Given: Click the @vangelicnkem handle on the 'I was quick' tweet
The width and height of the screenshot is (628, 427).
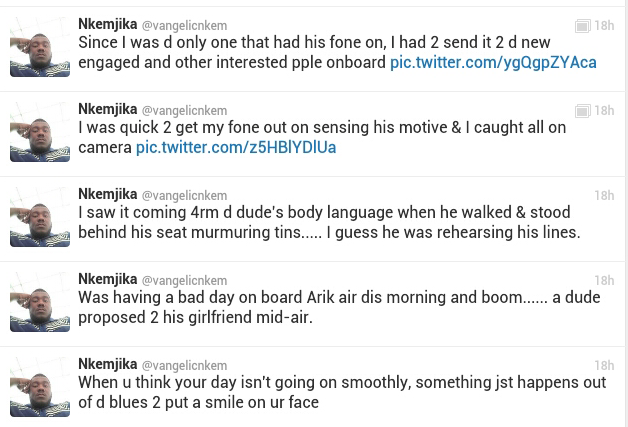Looking at the screenshot, I should click(x=184, y=111).
